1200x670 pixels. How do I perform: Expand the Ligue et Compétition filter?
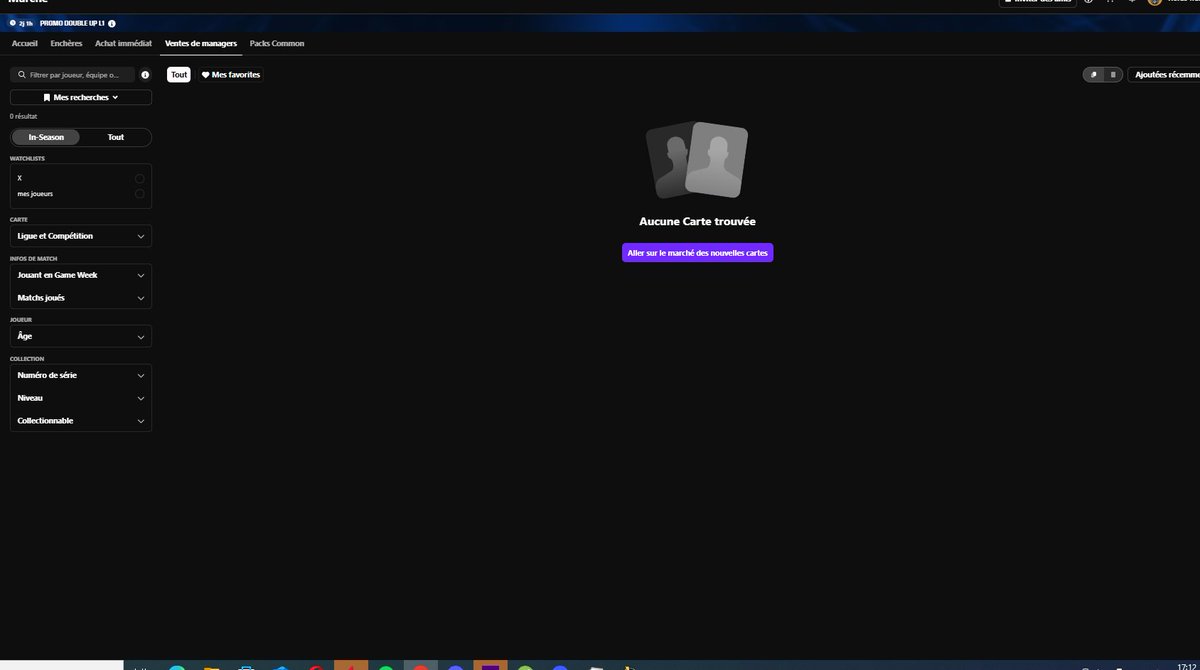click(81, 236)
